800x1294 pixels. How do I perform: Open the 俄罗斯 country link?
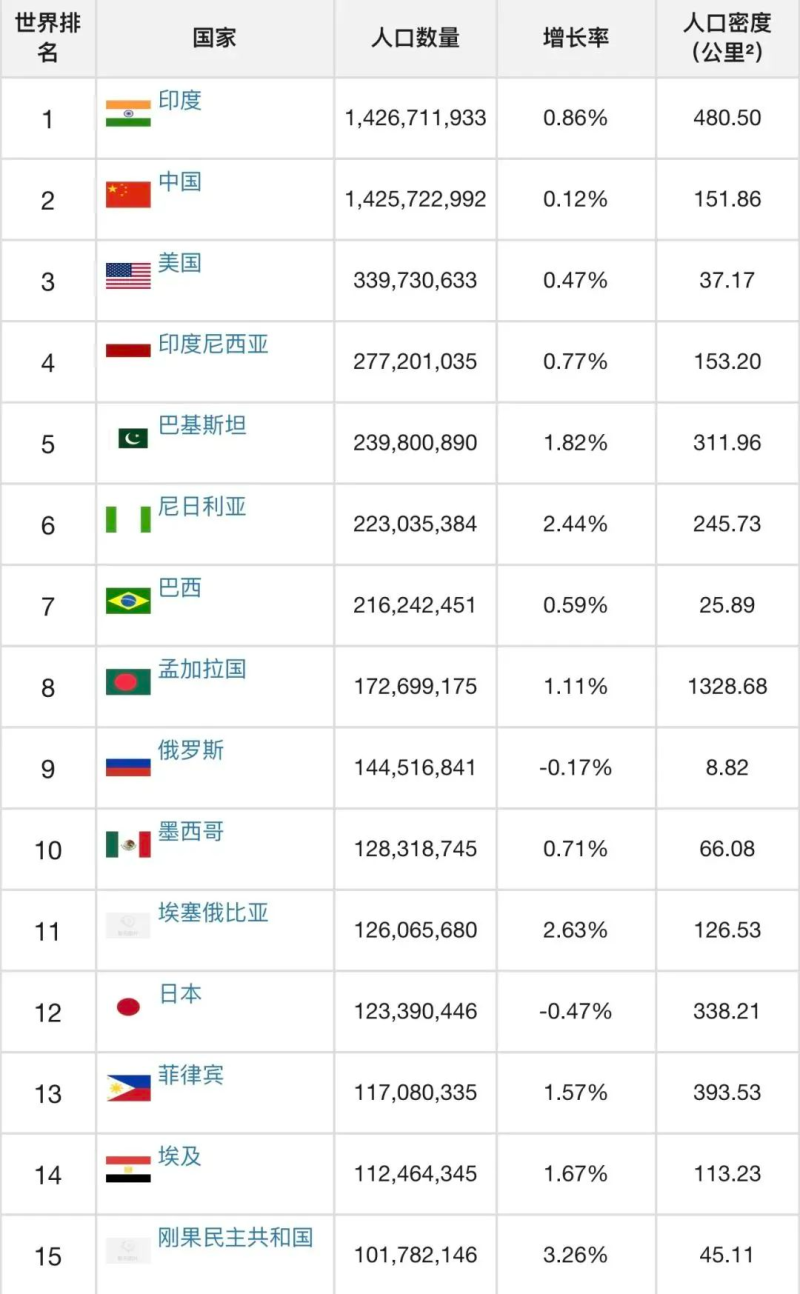(191, 750)
